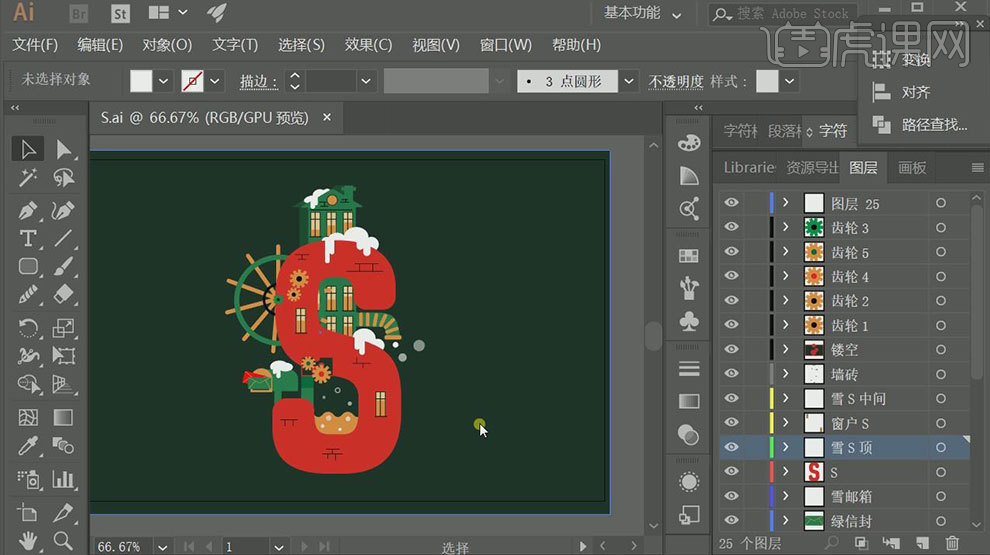Open the 对象(O) menu
Image resolution: width=990 pixels, height=555 pixels.
[x=167, y=45]
